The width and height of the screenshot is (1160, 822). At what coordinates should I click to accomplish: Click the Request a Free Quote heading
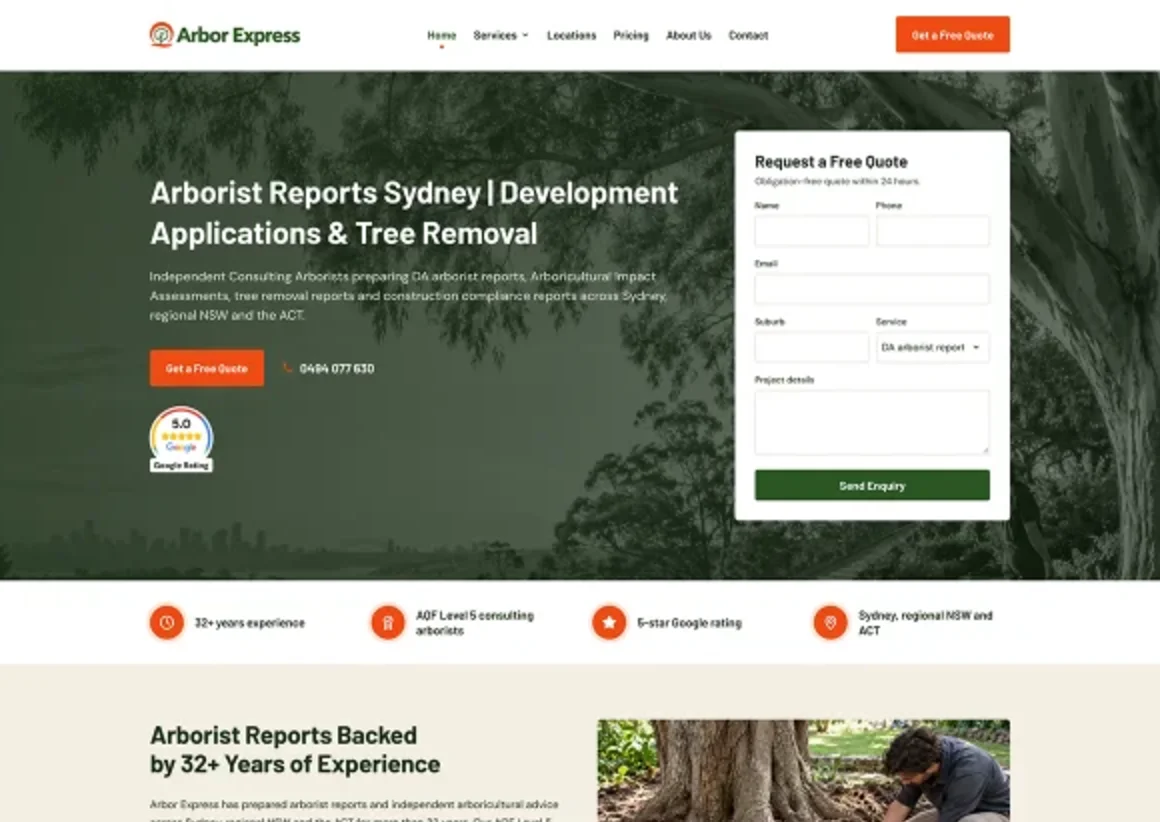coord(831,161)
